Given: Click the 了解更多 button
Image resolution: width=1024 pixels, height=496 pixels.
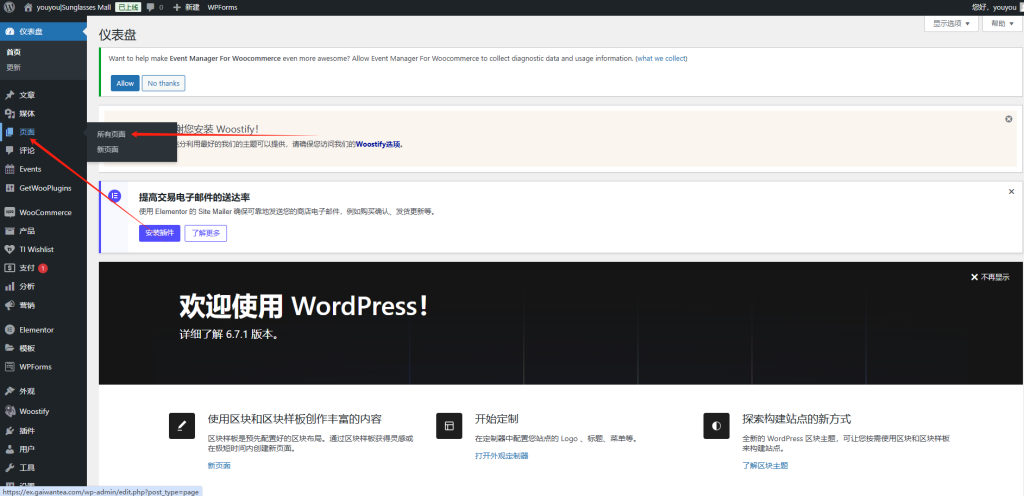Looking at the screenshot, I should (206, 233).
